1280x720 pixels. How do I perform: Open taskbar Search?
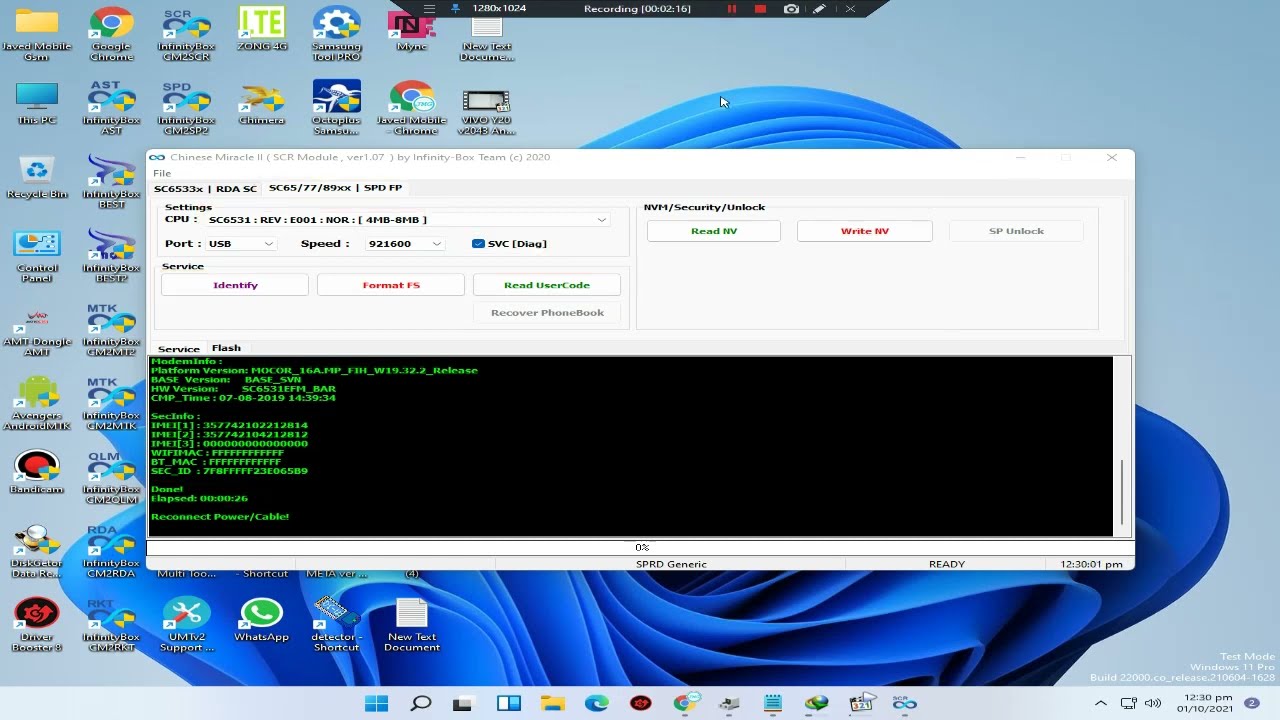(x=421, y=703)
